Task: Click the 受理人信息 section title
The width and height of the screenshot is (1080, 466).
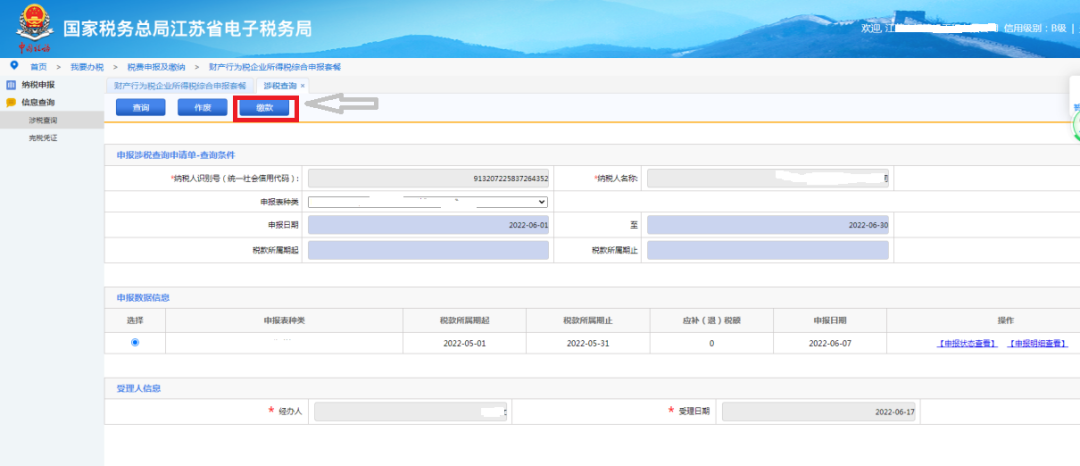Action: click(x=138, y=389)
